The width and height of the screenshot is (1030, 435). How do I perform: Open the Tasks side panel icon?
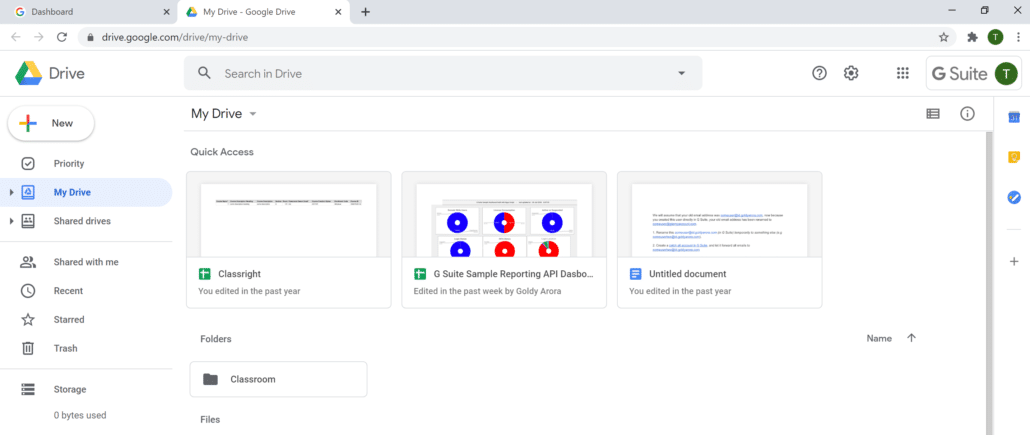click(x=1014, y=196)
